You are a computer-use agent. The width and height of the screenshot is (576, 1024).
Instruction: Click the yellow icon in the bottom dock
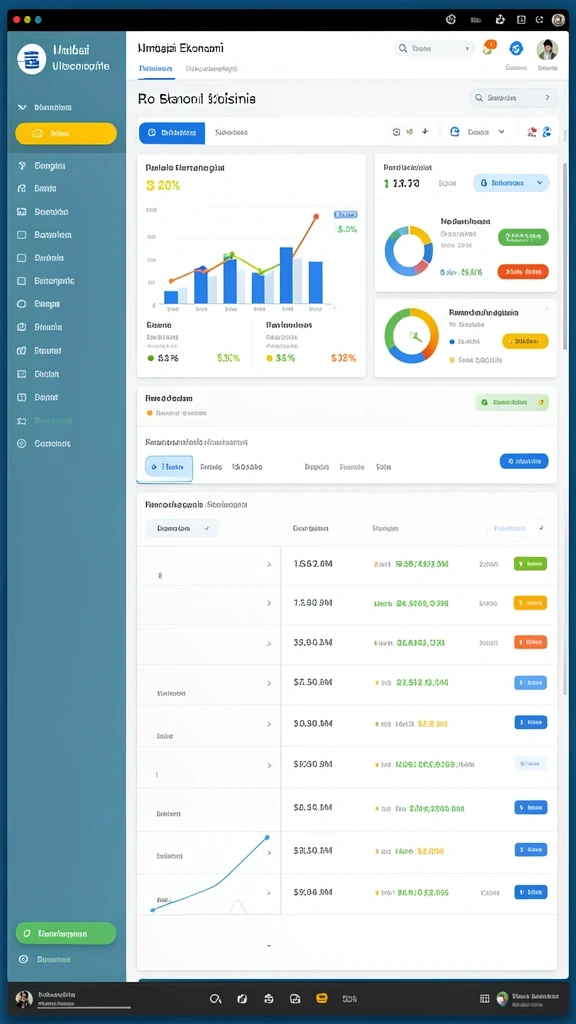tap(321, 999)
